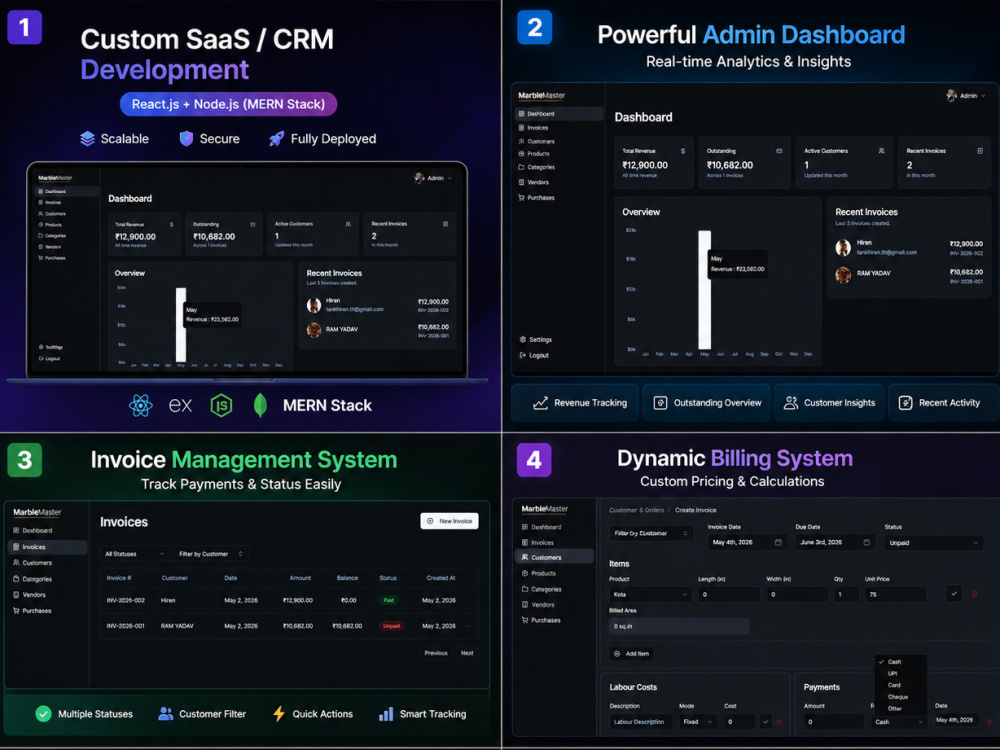
Task: Confirm the Labour Costs row with checkmark button
Action: pos(765,722)
